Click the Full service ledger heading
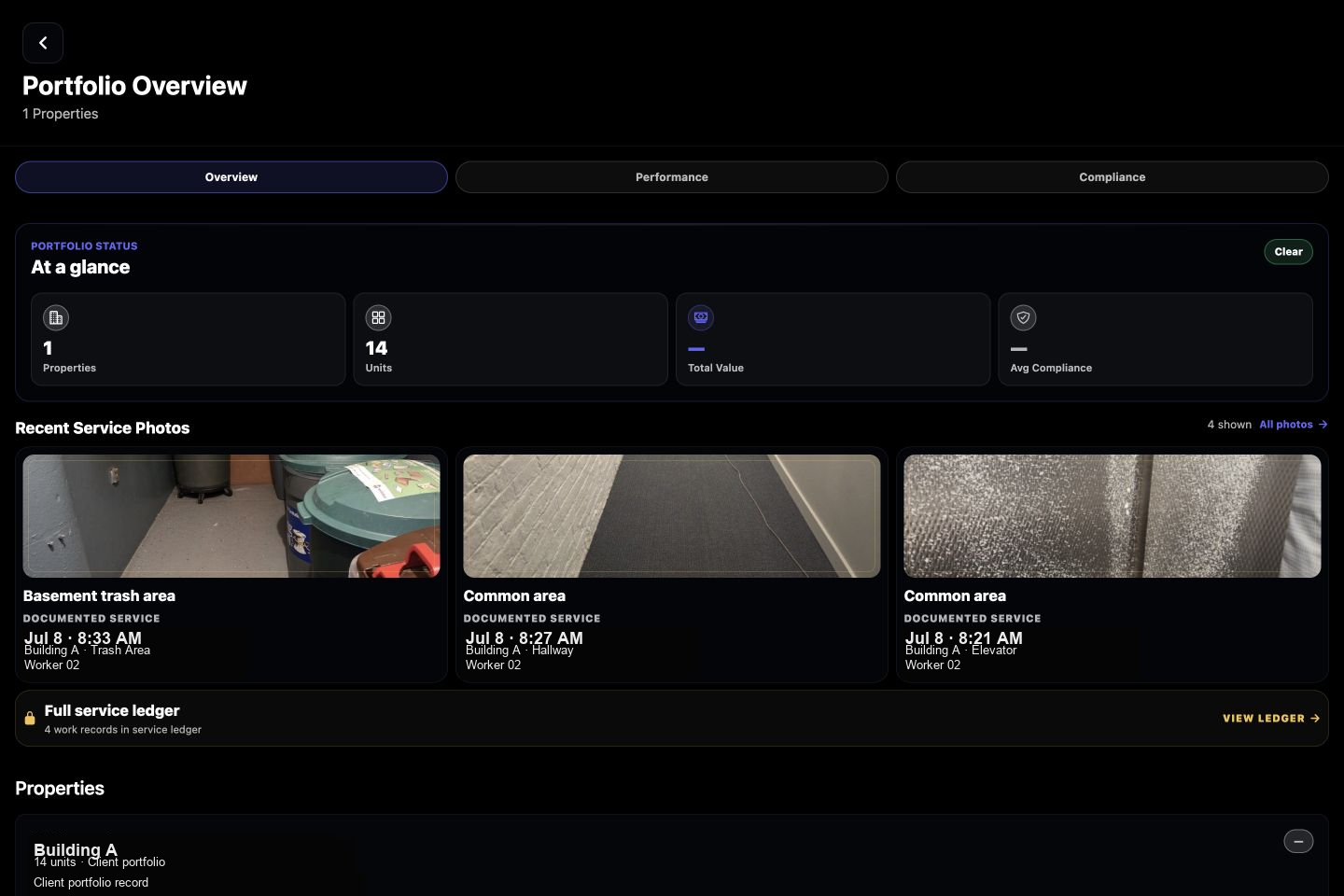Screen dimensions: 1344x896 pyautogui.click(x=112, y=710)
